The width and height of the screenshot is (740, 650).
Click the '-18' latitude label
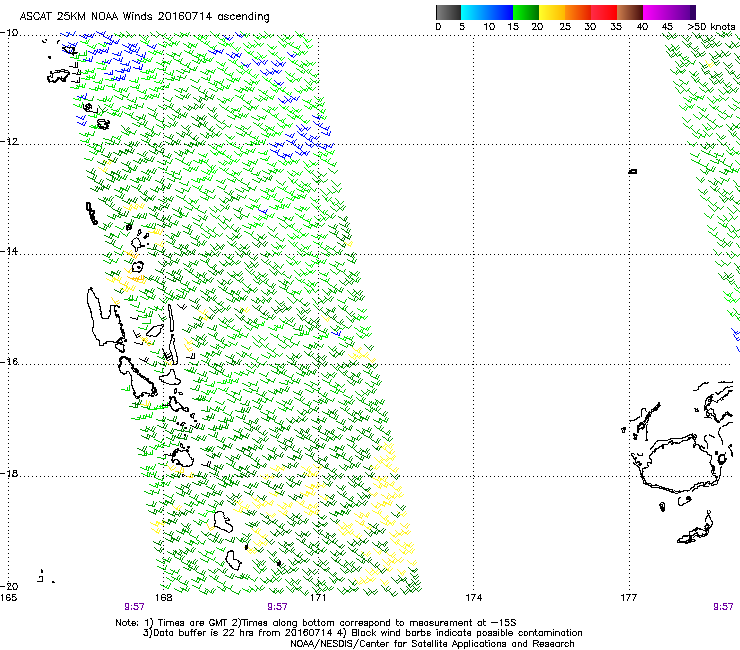point(9,473)
